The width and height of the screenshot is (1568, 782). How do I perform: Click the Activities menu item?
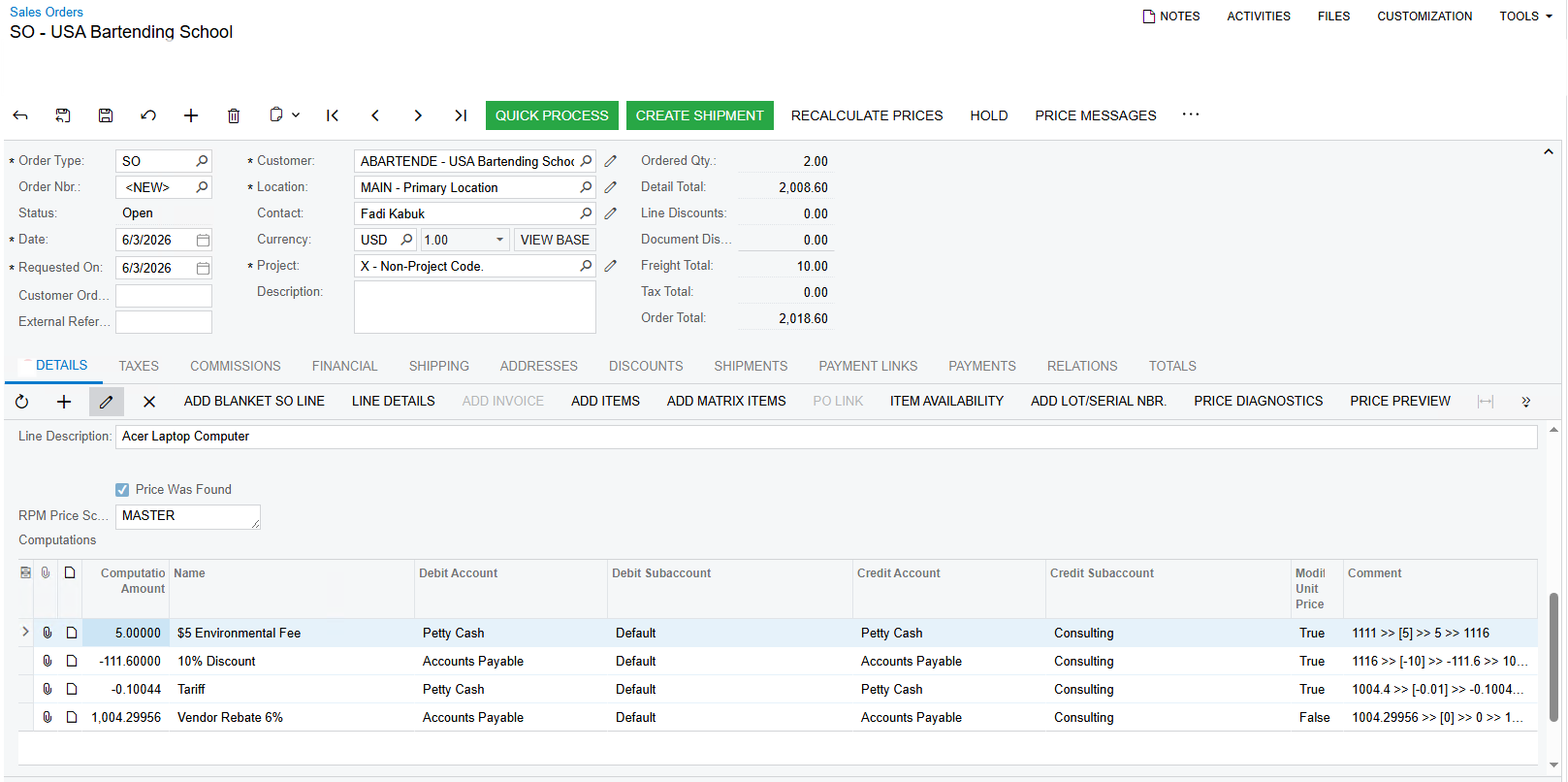pos(1259,16)
